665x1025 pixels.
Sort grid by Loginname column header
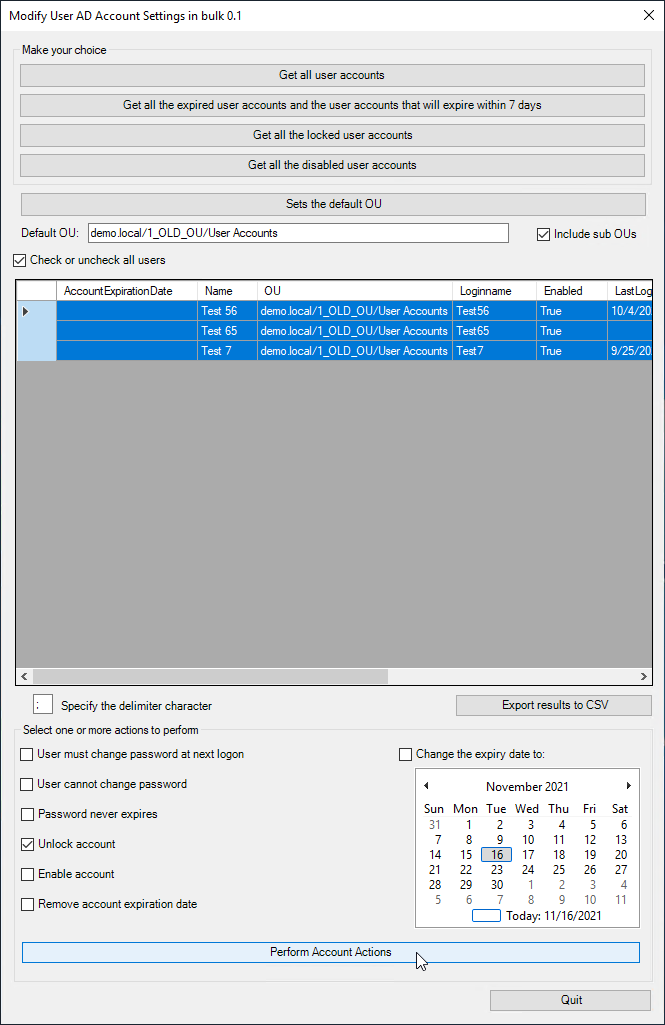(485, 291)
